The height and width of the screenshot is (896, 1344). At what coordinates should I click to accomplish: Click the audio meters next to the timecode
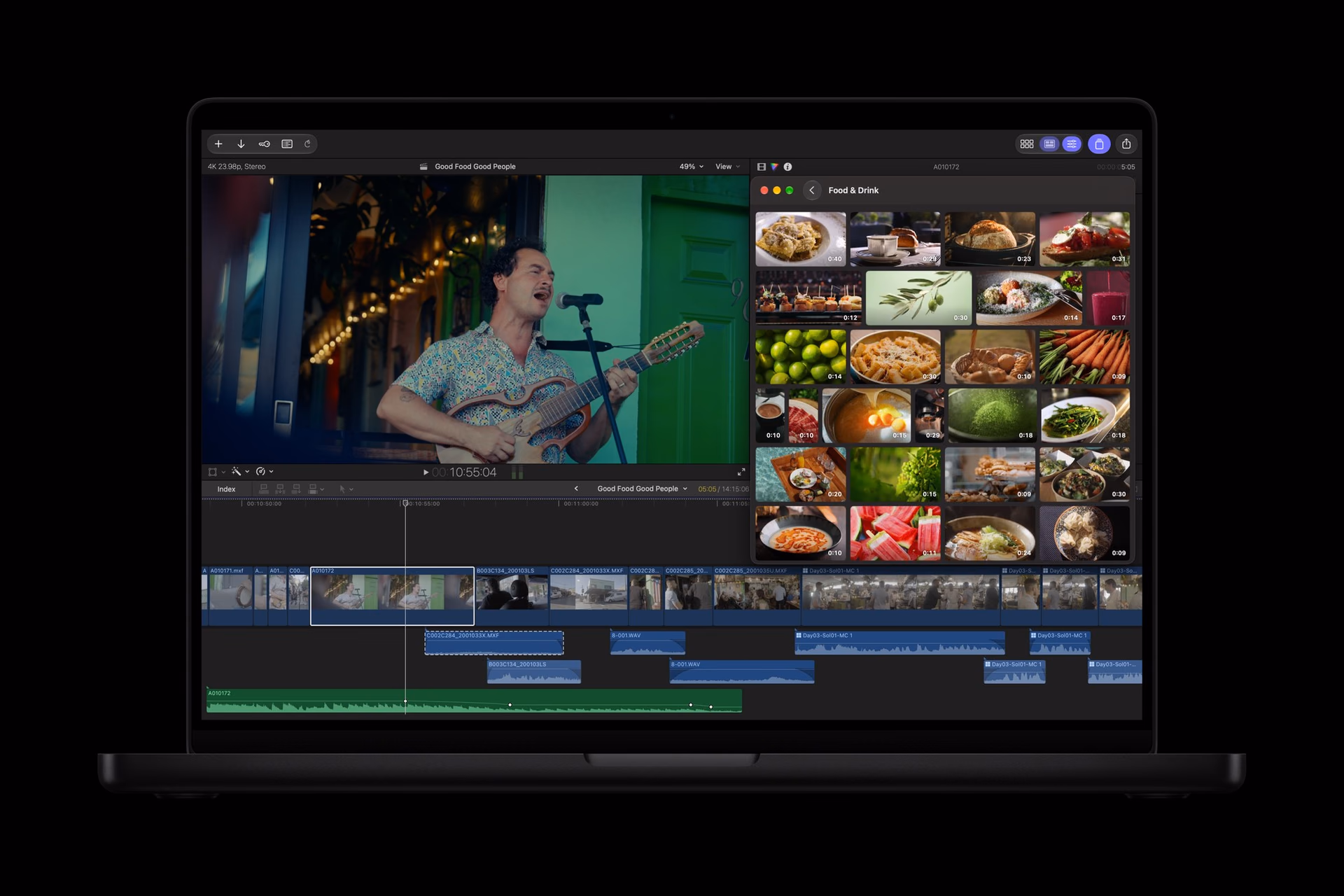[517, 472]
